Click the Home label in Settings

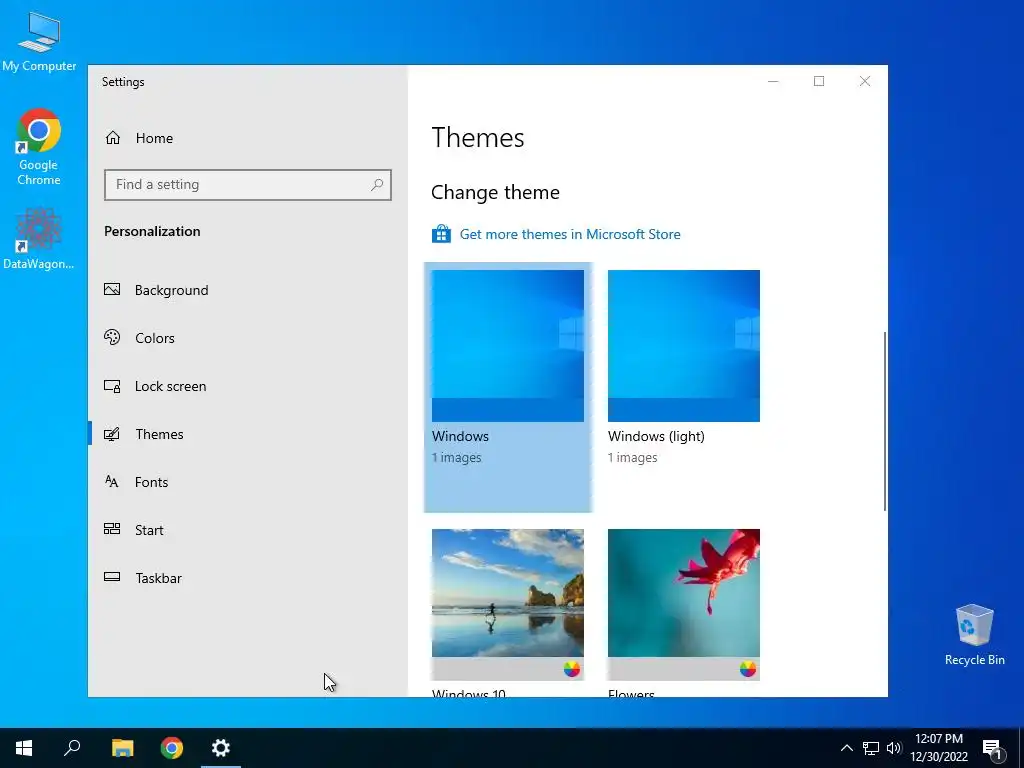click(x=154, y=138)
